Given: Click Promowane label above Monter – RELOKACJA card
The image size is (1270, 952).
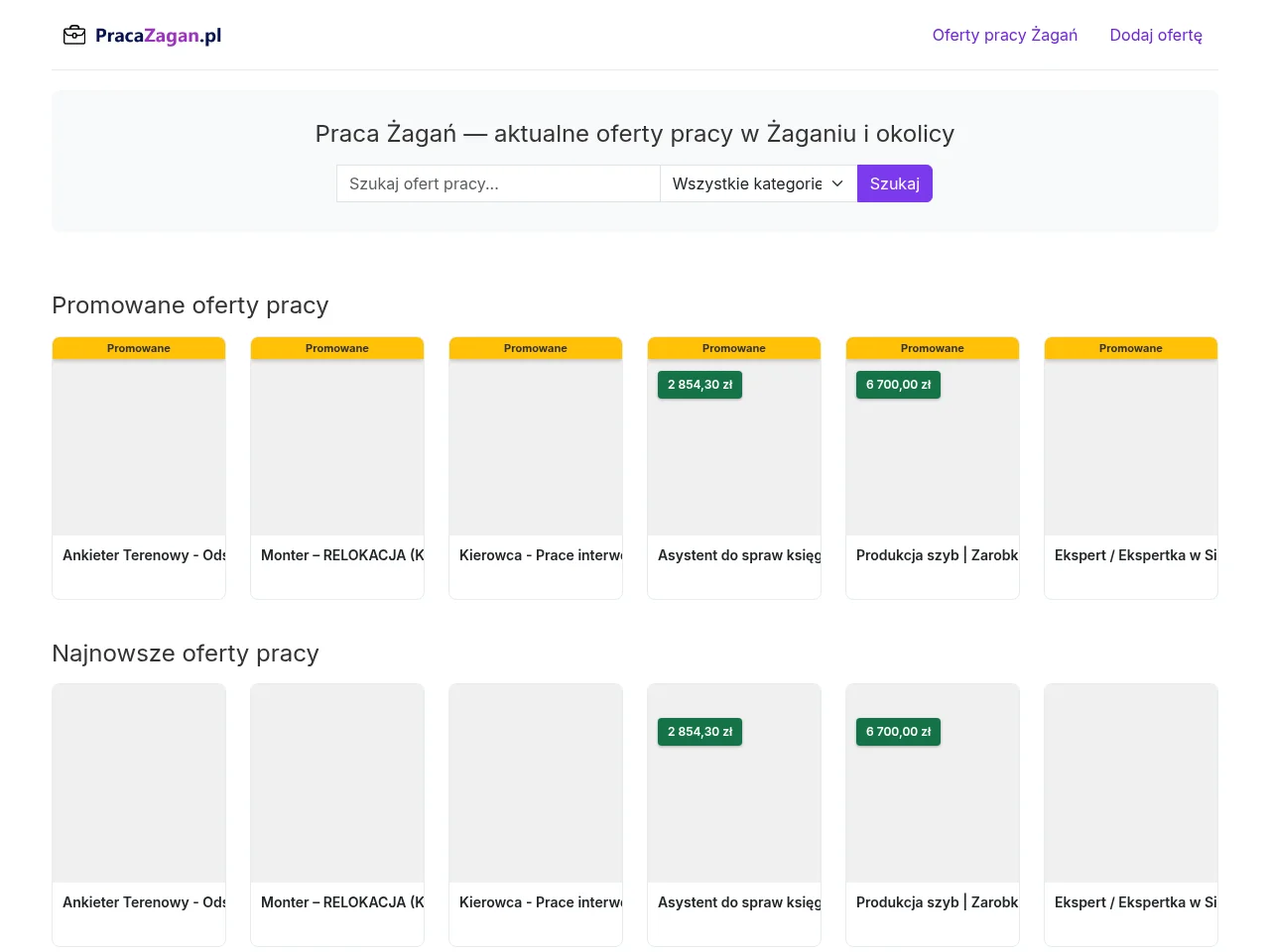Looking at the screenshot, I should tap(337, 348).
